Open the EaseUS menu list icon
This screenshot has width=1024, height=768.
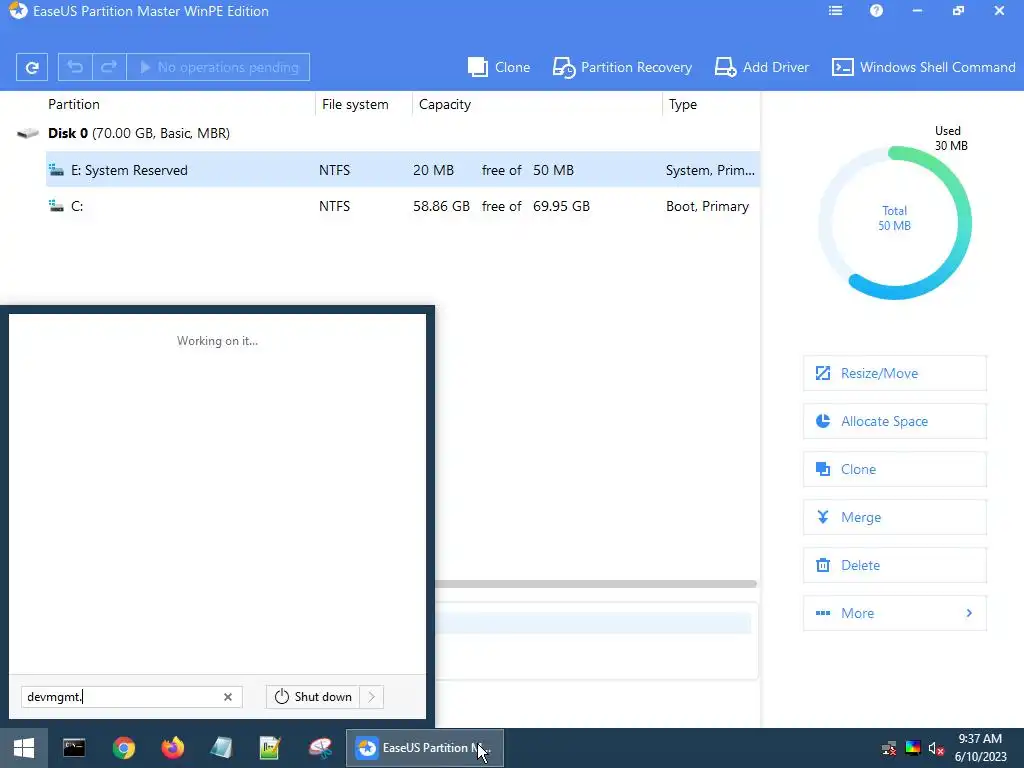tap(835, 11)
